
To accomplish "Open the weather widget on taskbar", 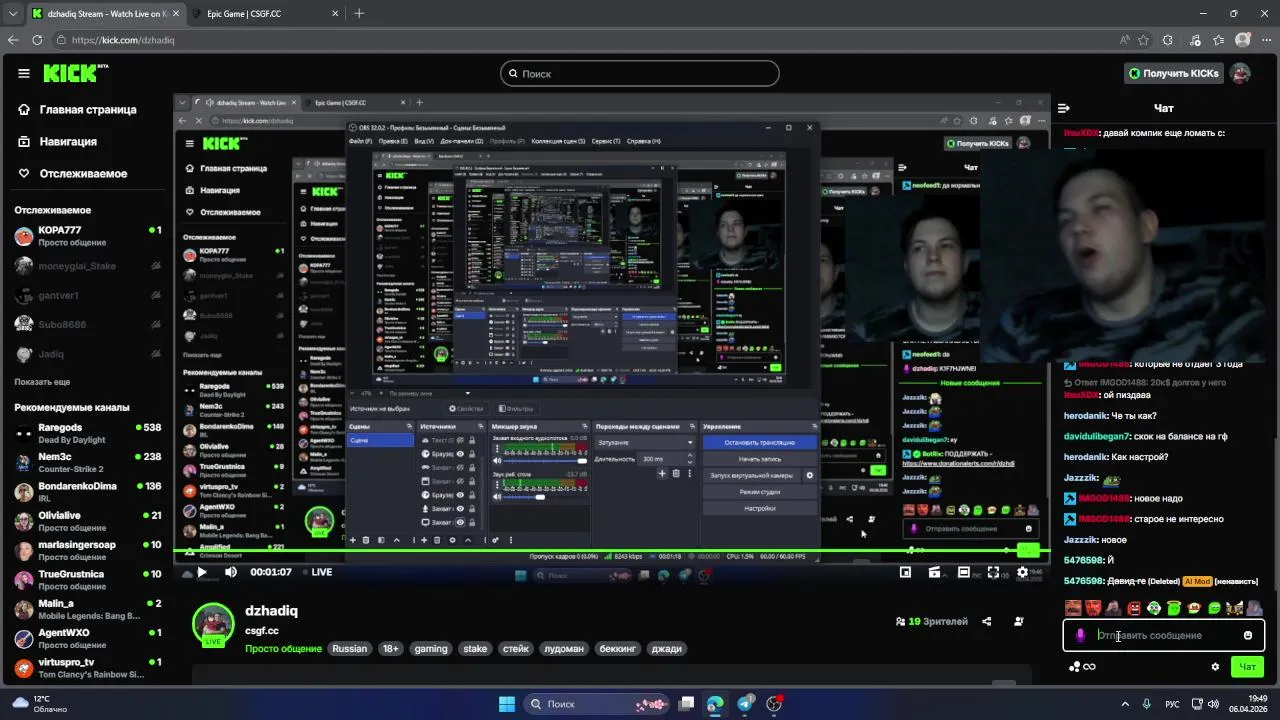I will tap(40, 703).
